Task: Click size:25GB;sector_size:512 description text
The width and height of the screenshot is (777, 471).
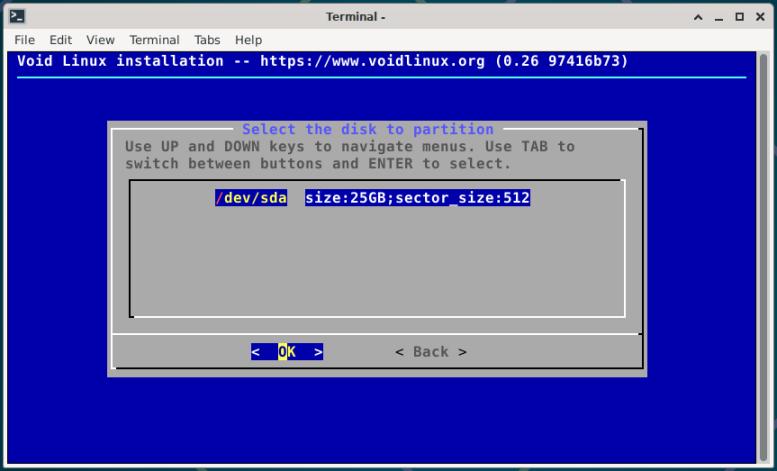Action: 417,198
